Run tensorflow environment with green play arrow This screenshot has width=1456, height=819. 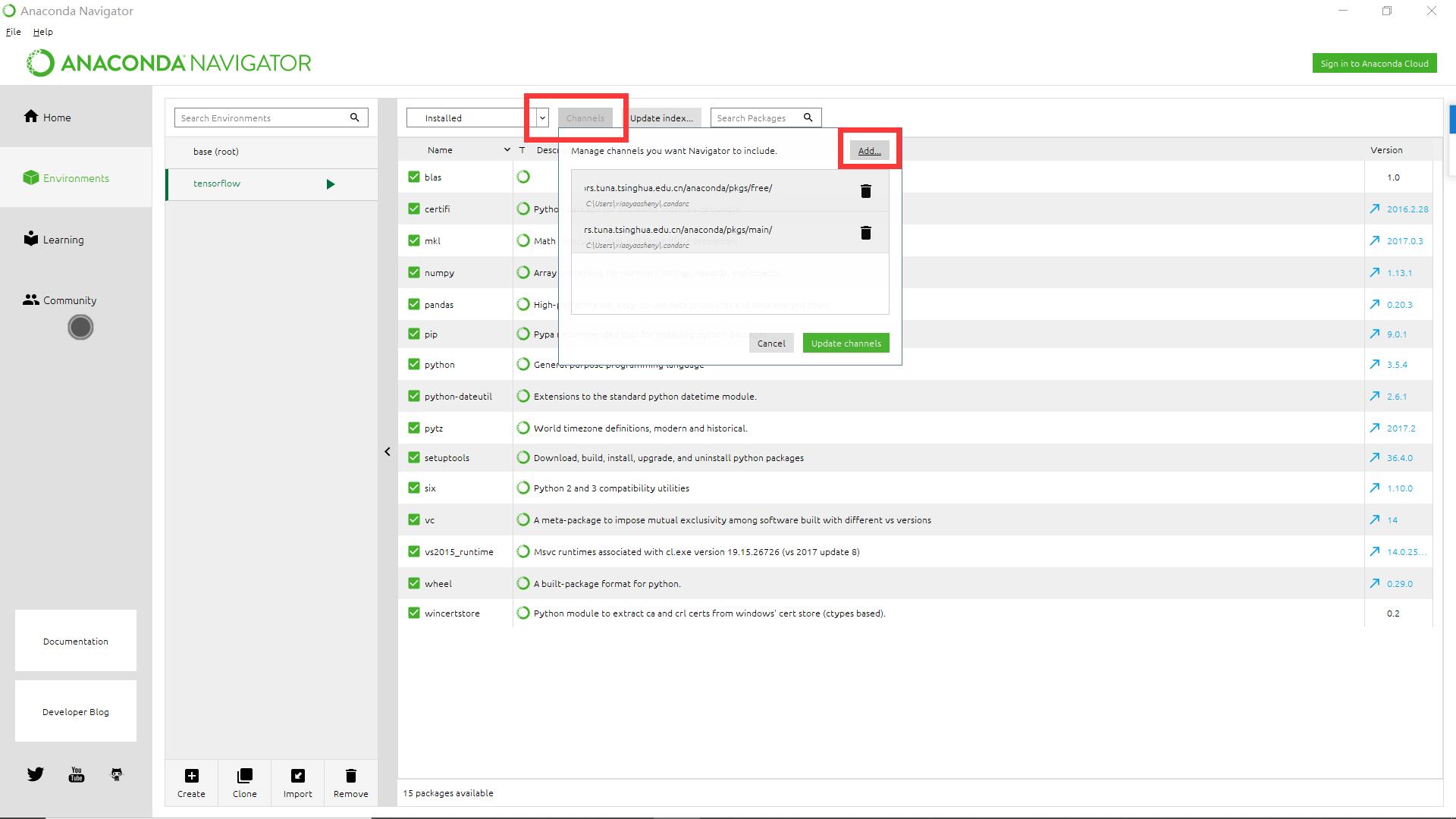[x=330, y=184]
